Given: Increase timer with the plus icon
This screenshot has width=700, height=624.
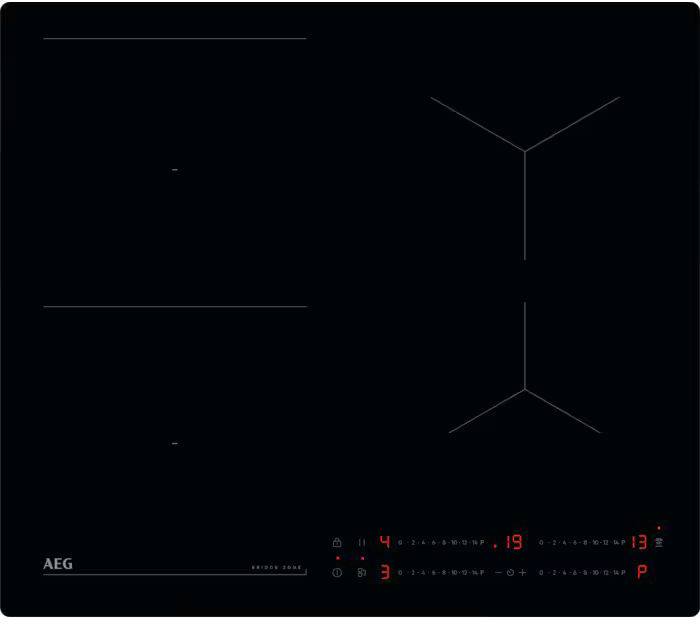Looking at the screenshot, I should 522,573.
